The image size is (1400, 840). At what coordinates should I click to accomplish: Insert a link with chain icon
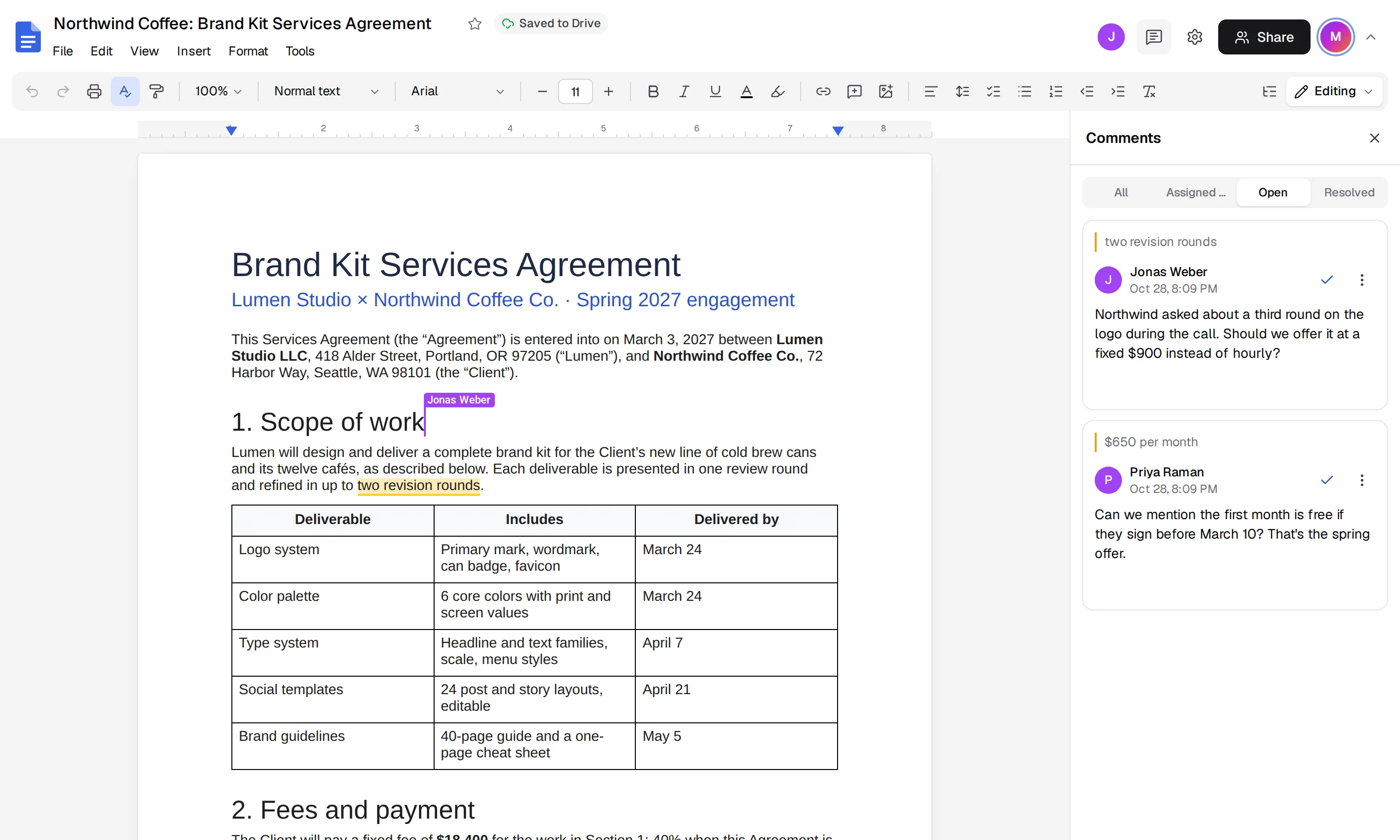tap(823, 91)
